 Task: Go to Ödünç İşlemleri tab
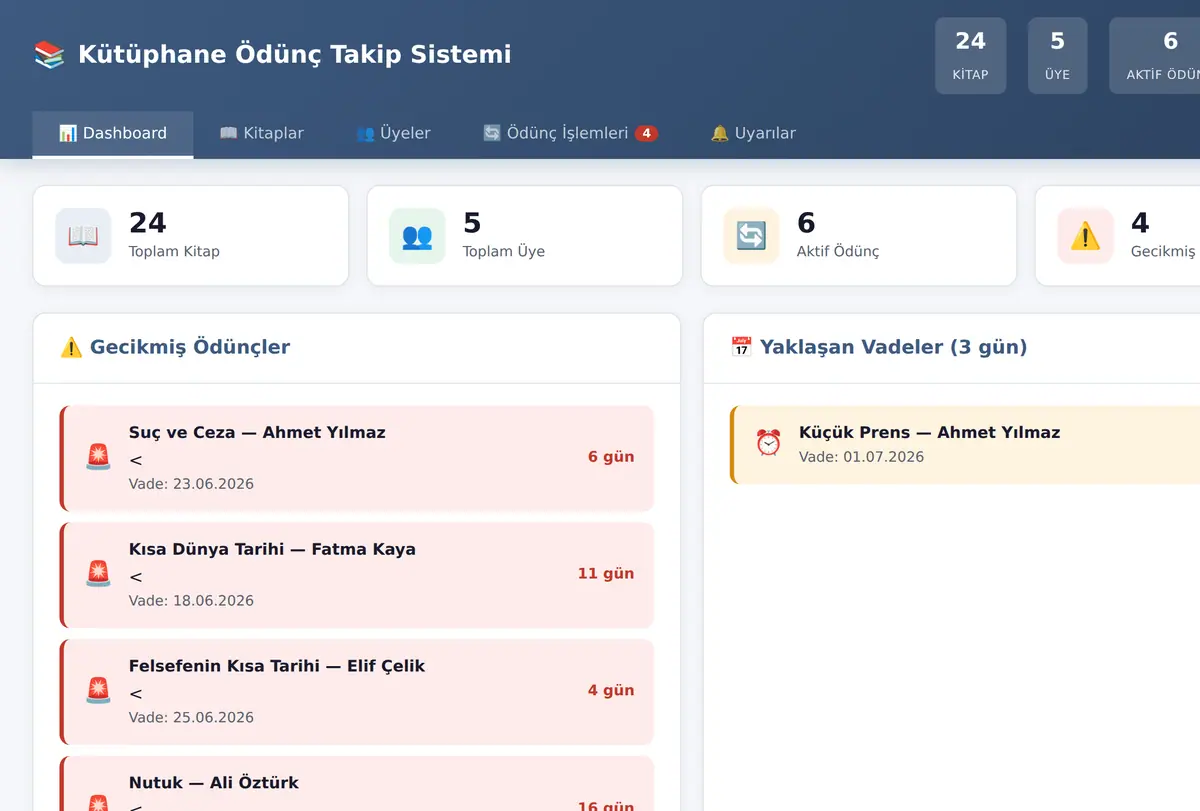(570, 133)
